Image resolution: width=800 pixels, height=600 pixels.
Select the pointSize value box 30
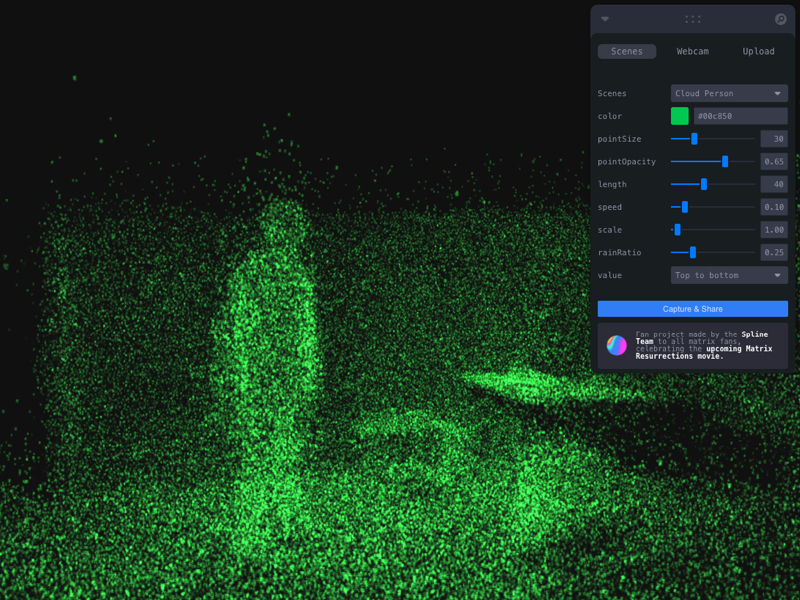click(774, 139)
